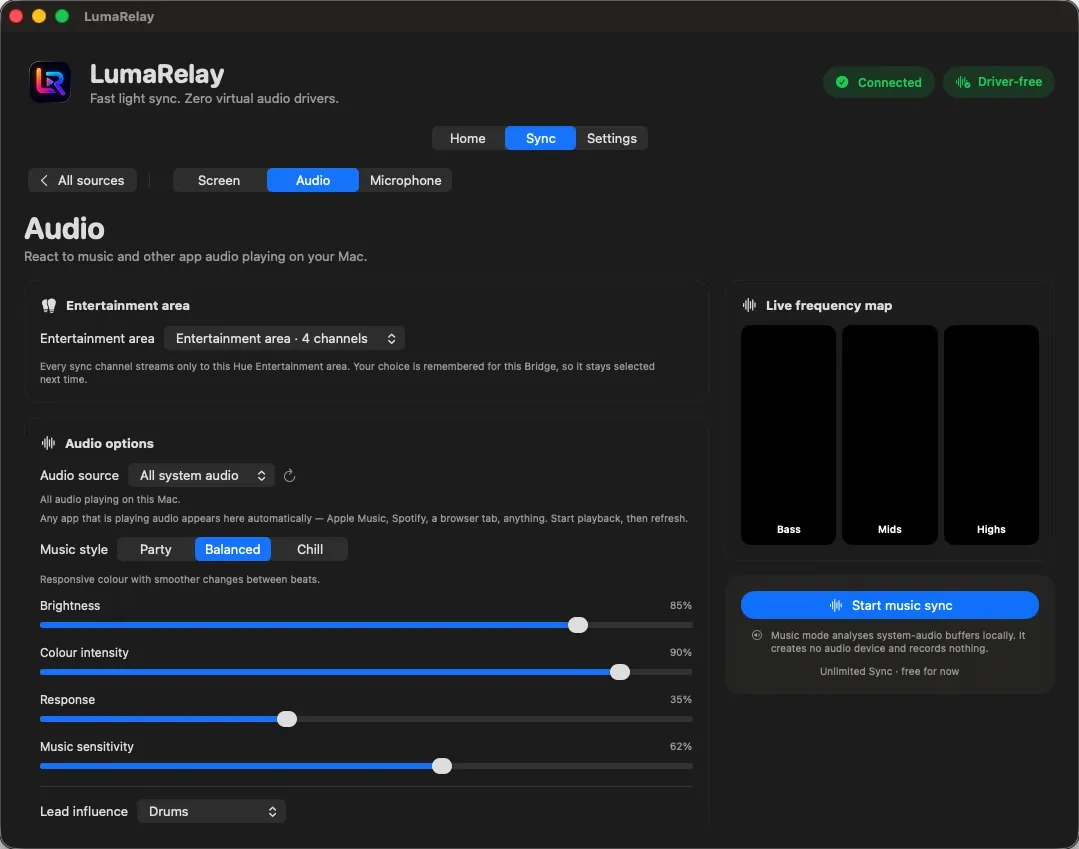The width and height of the screenshot is (1079, 849).
Task: Maximize the window with green button
Action: 62,16
